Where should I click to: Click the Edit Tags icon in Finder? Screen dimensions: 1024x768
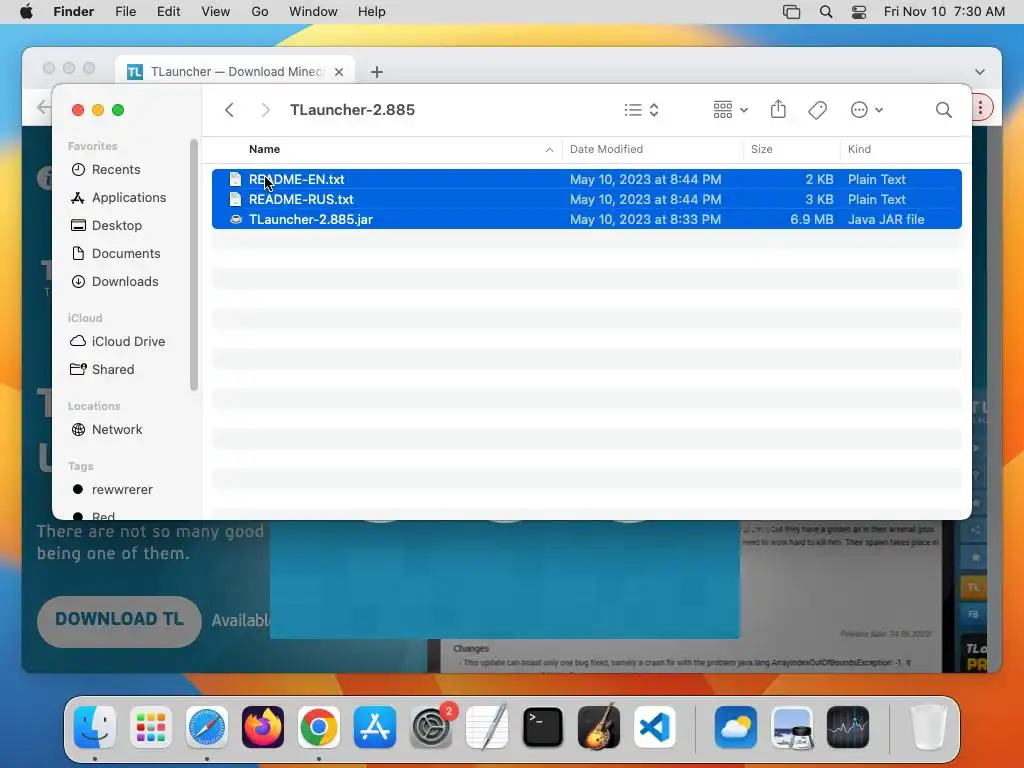817,110
